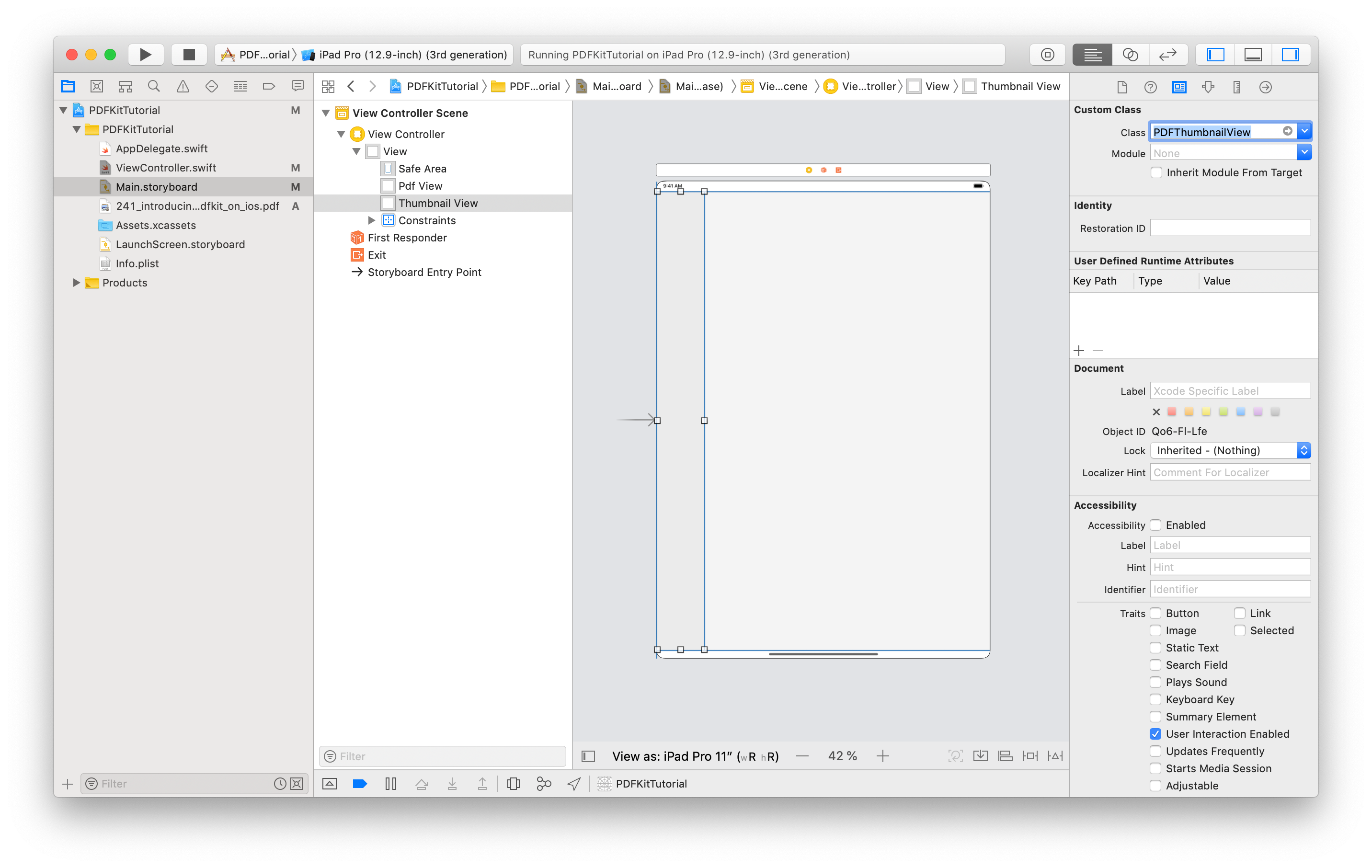The height and width of the screenshot is (868, 1372).
Task: Check the Button trait
Action: point(1155,613)
